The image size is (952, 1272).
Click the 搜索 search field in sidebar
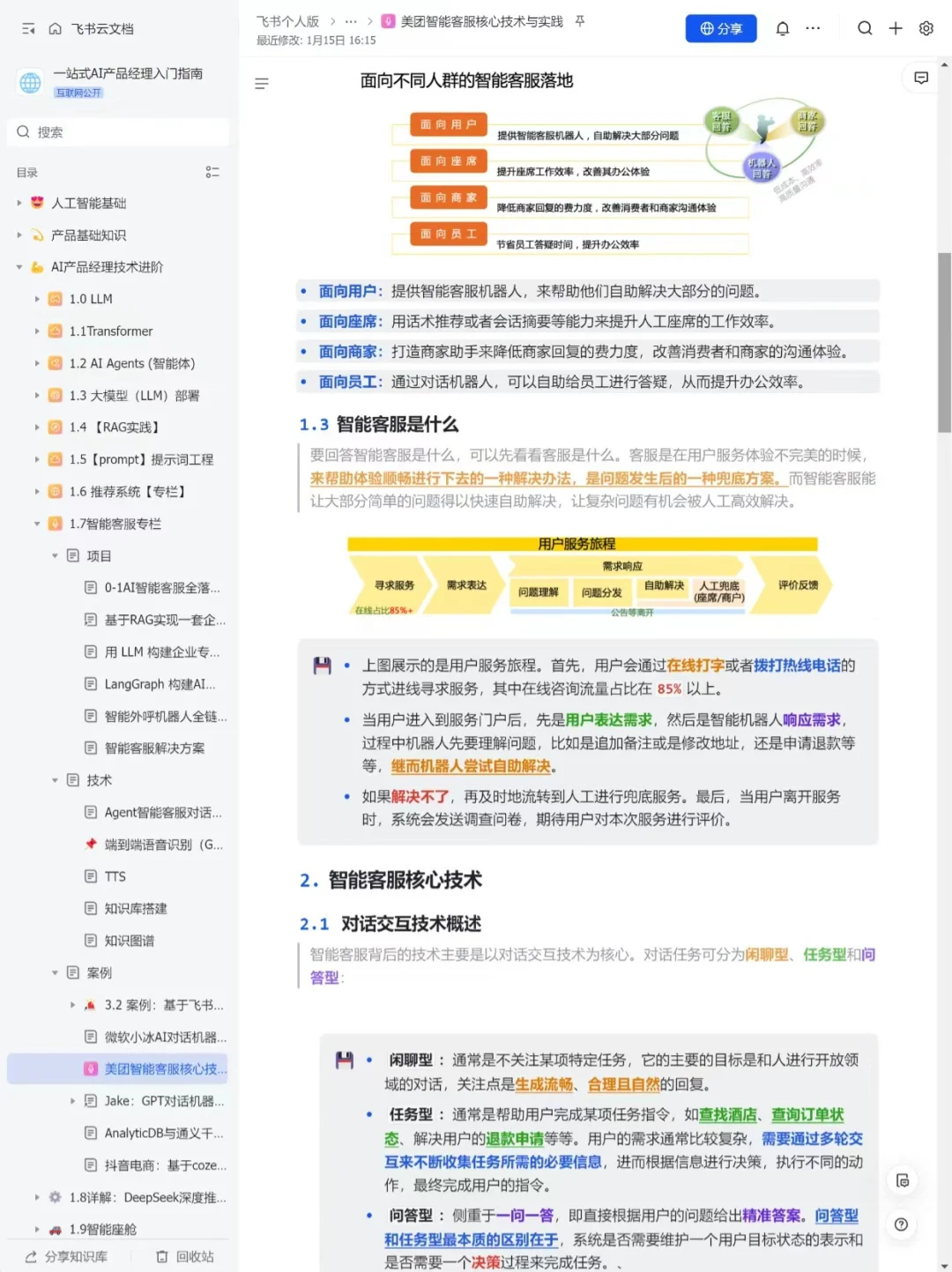click(118, 132)
